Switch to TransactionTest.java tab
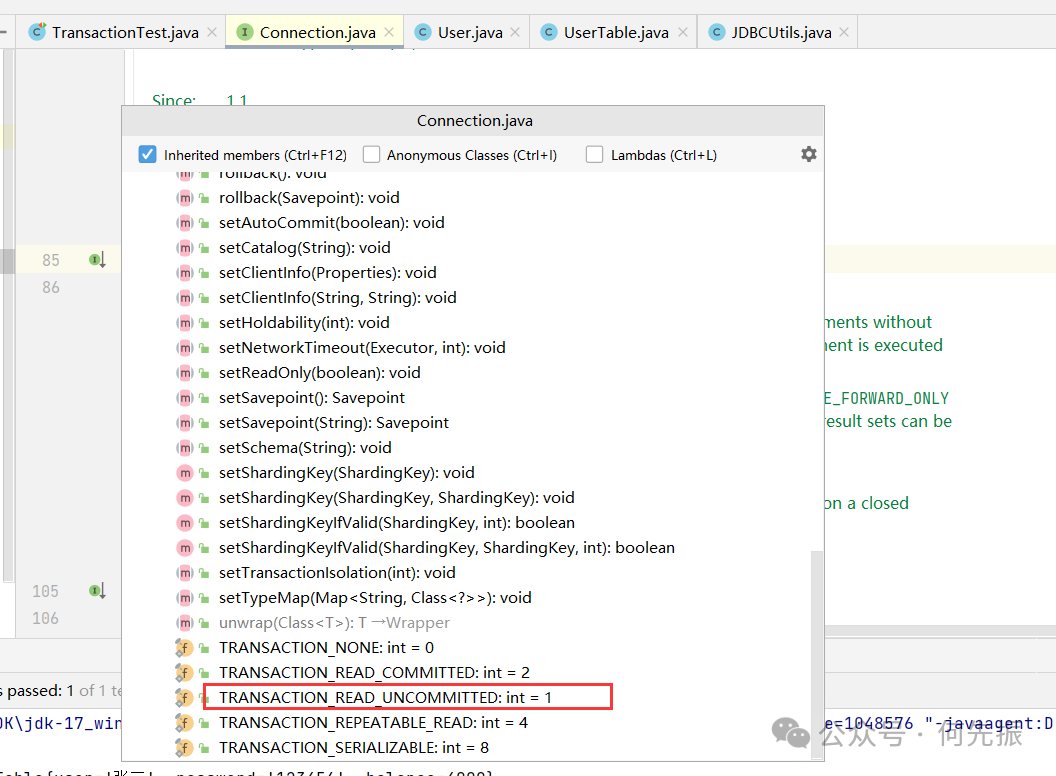The image size is (1056, 776). pyautogui.click(x=125, y=32)
